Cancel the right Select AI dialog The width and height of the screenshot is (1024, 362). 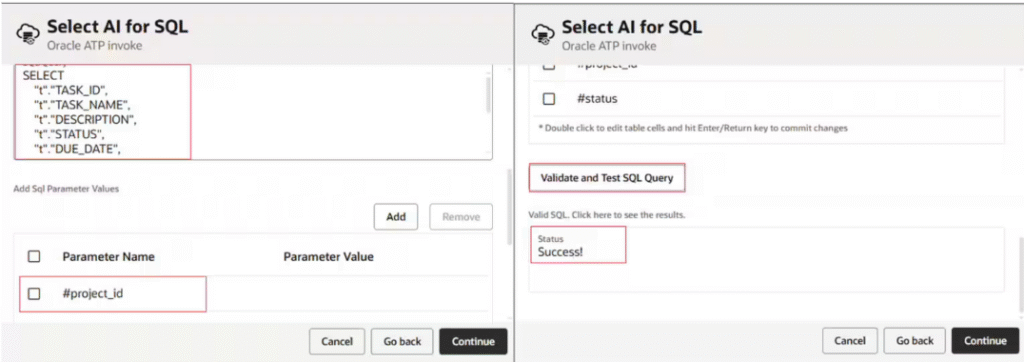[x=850, y=341]
